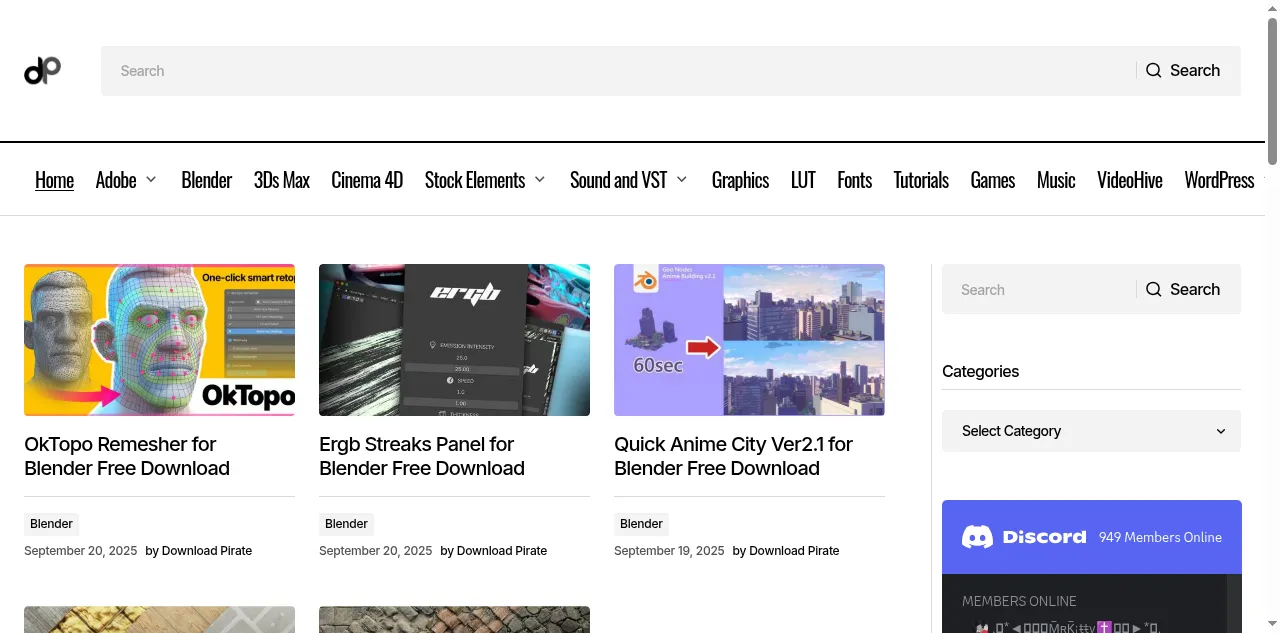Open the Select Category dropdown
1280x633 pixels.
point(1091,431)
